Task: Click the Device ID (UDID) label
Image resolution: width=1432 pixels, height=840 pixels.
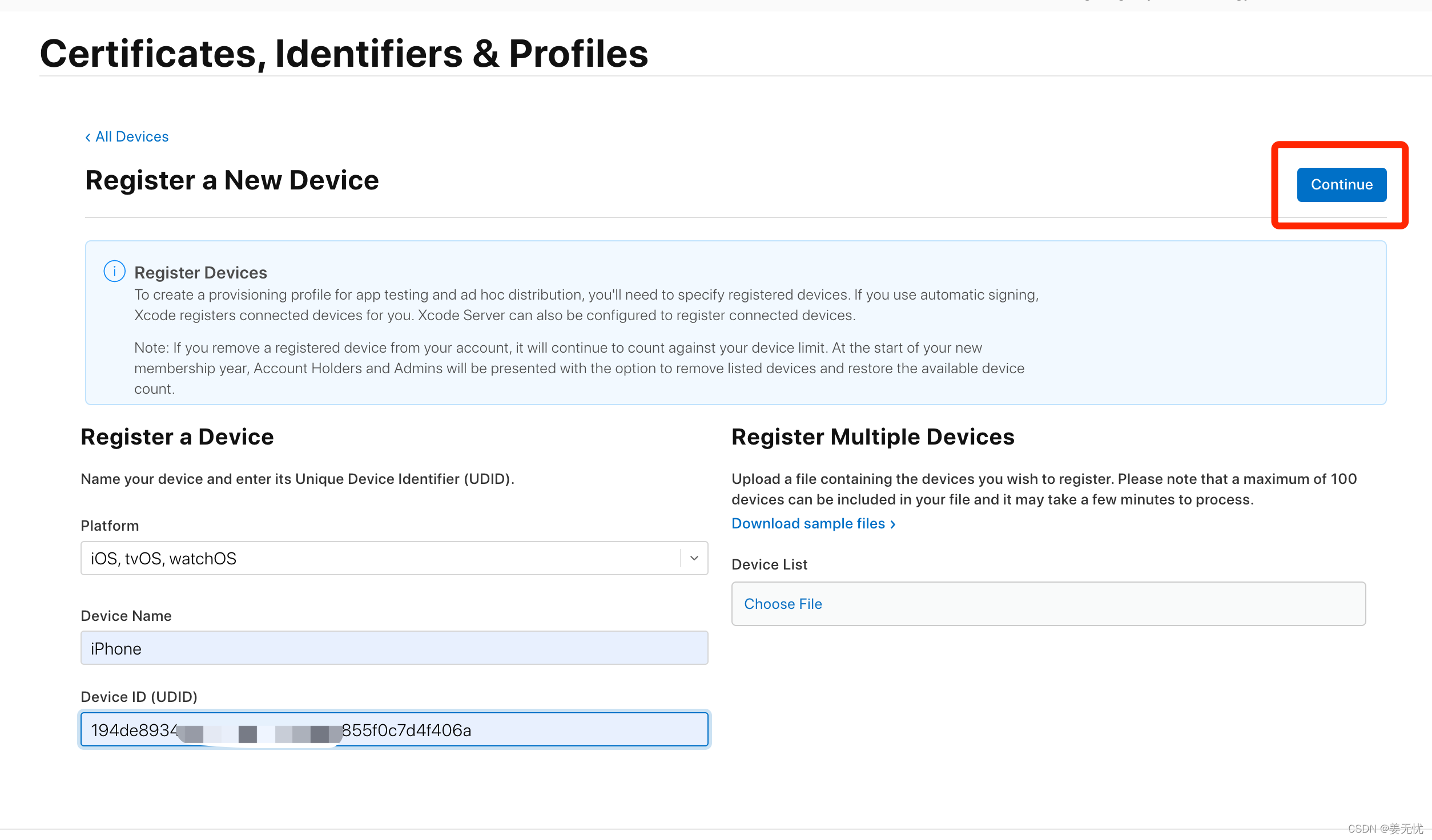Action: [139, 697]
